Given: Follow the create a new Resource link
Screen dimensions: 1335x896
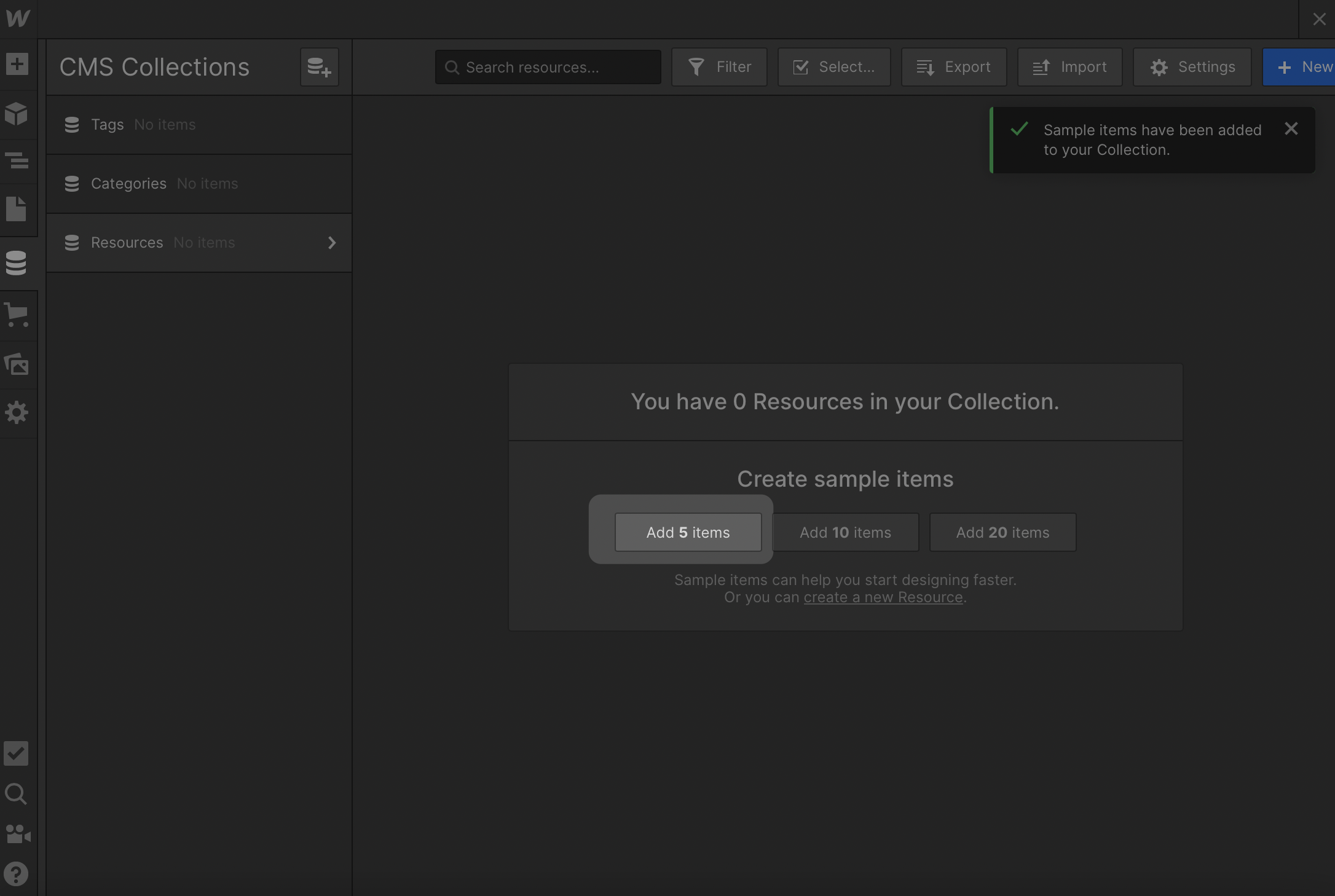Looking at the screenshot, I should 883,597.
